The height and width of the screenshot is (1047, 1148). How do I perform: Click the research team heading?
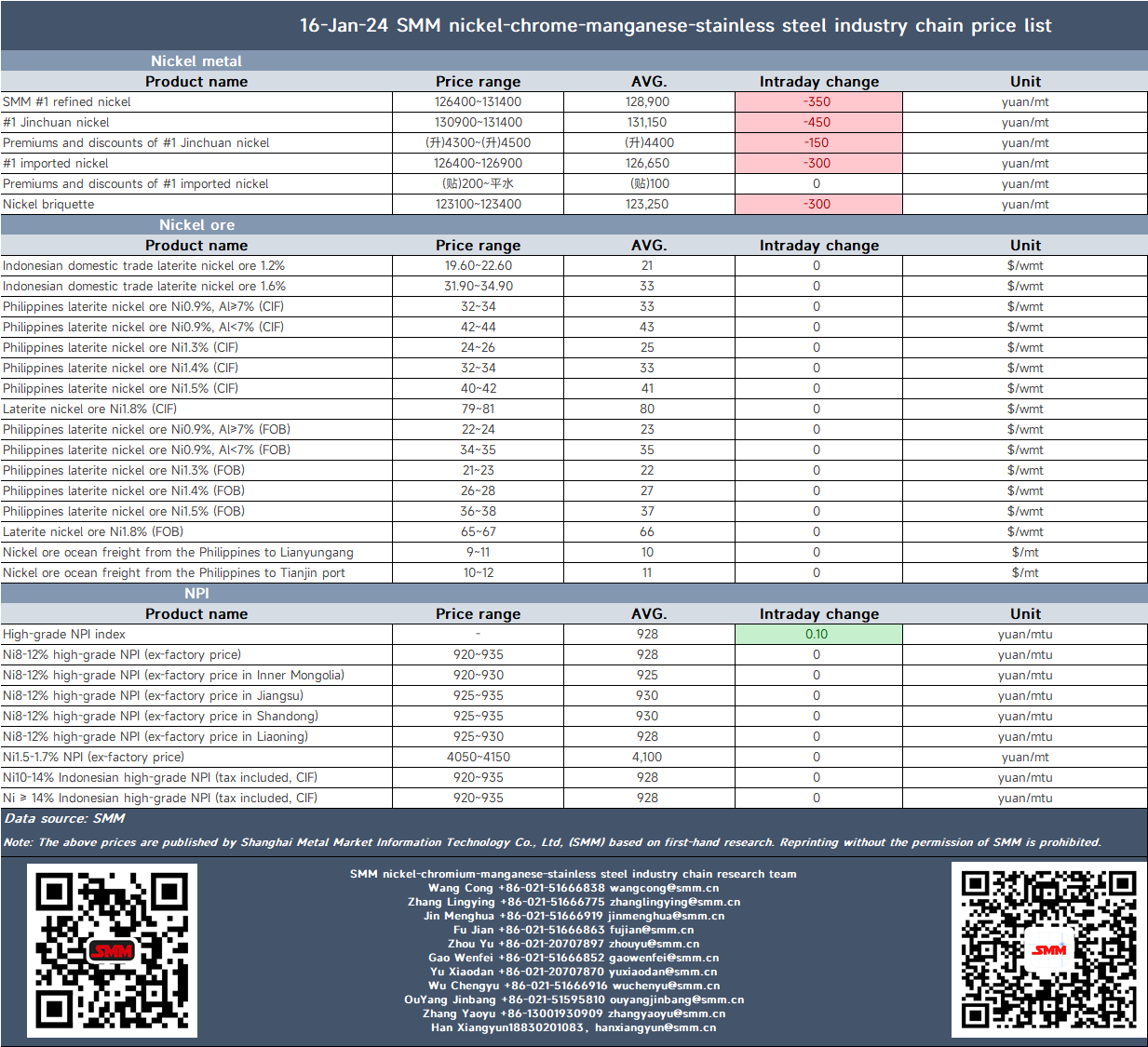click(574, 874)
